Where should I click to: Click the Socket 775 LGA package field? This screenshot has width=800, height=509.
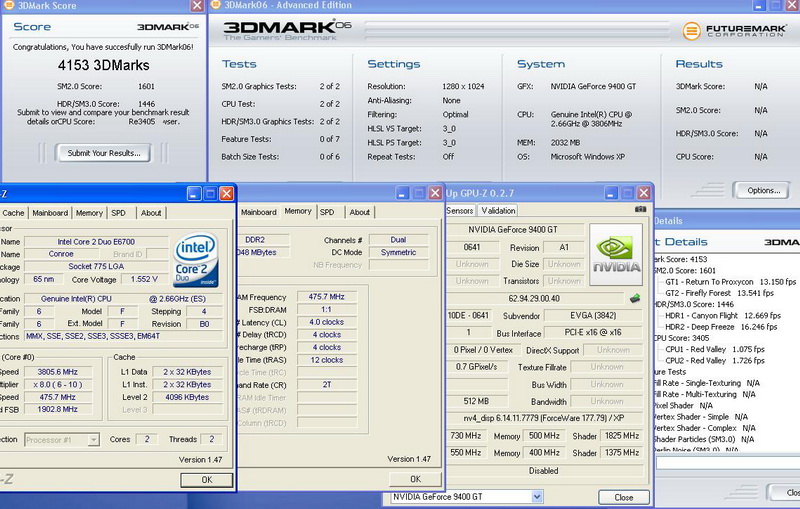click(x=96, y=266)
